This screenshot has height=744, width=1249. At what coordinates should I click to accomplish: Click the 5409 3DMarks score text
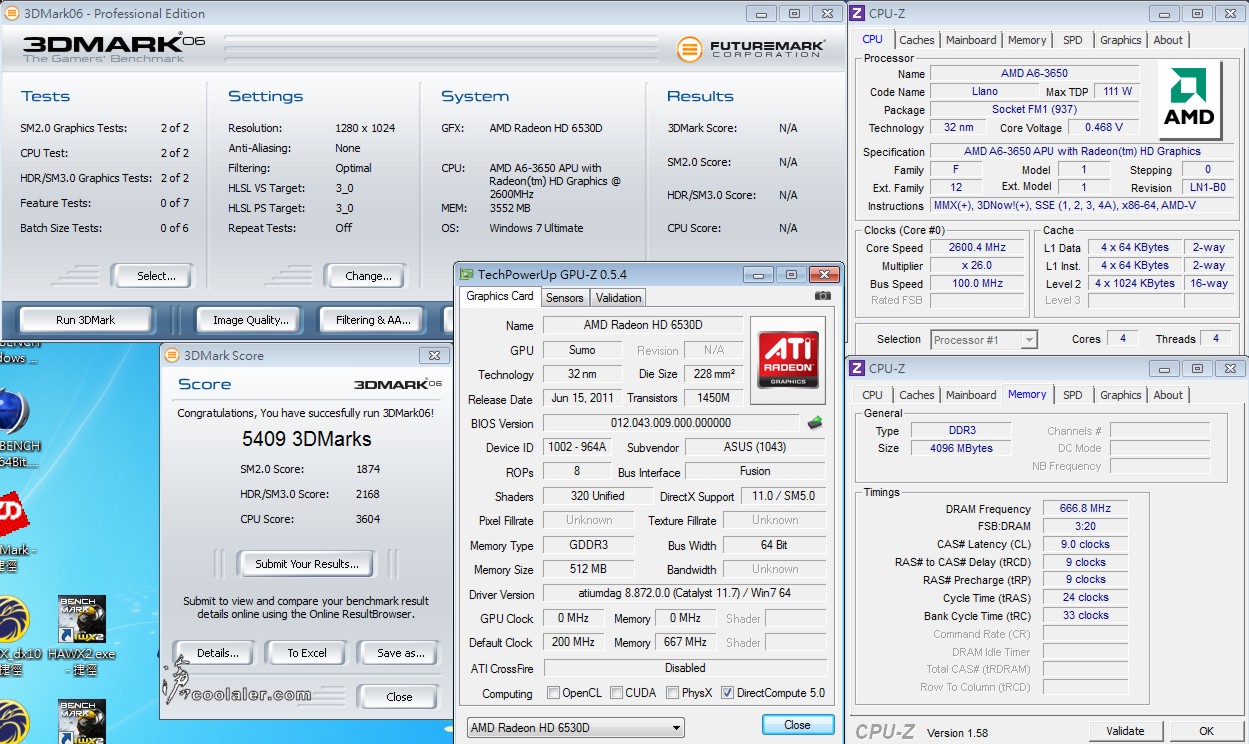tap(307, 439)
